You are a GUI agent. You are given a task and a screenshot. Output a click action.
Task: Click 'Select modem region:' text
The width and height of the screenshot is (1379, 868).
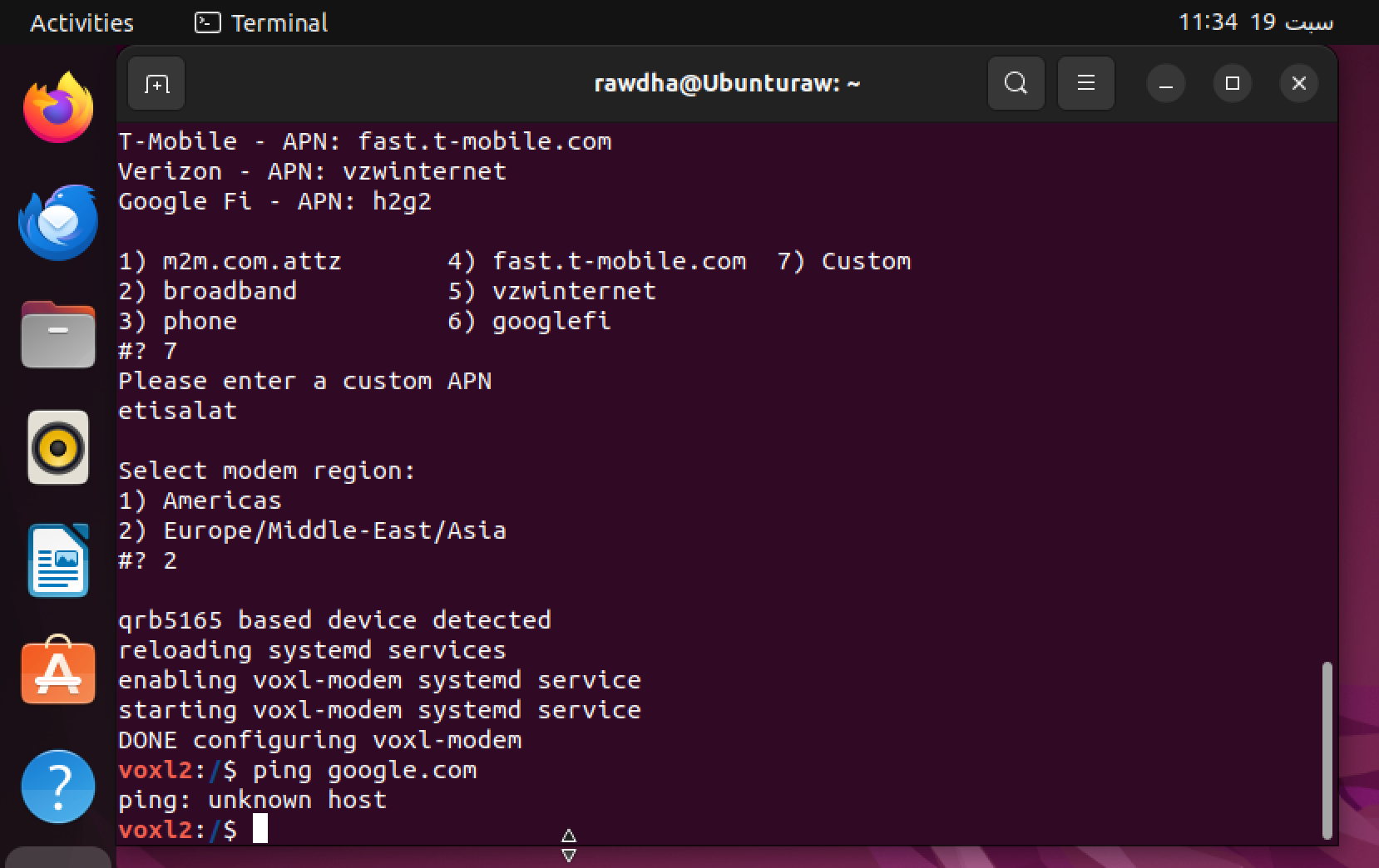pos(266,471)
